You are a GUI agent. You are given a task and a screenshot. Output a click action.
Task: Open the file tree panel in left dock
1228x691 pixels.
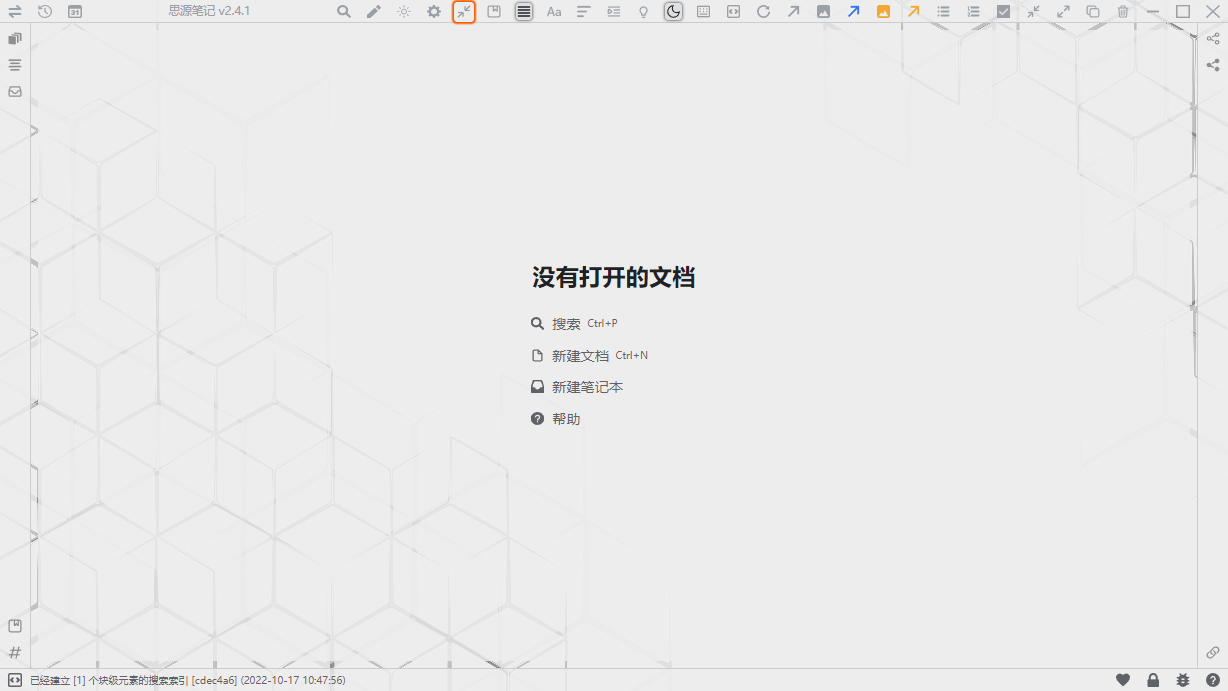(x=15, y=39)
